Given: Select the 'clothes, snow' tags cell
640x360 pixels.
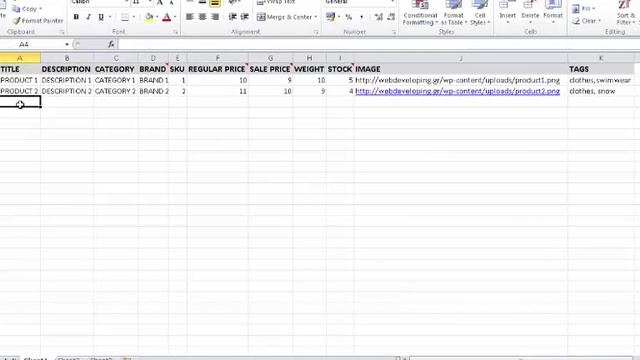Looking at the screenshot, I should tap(601, 91).
